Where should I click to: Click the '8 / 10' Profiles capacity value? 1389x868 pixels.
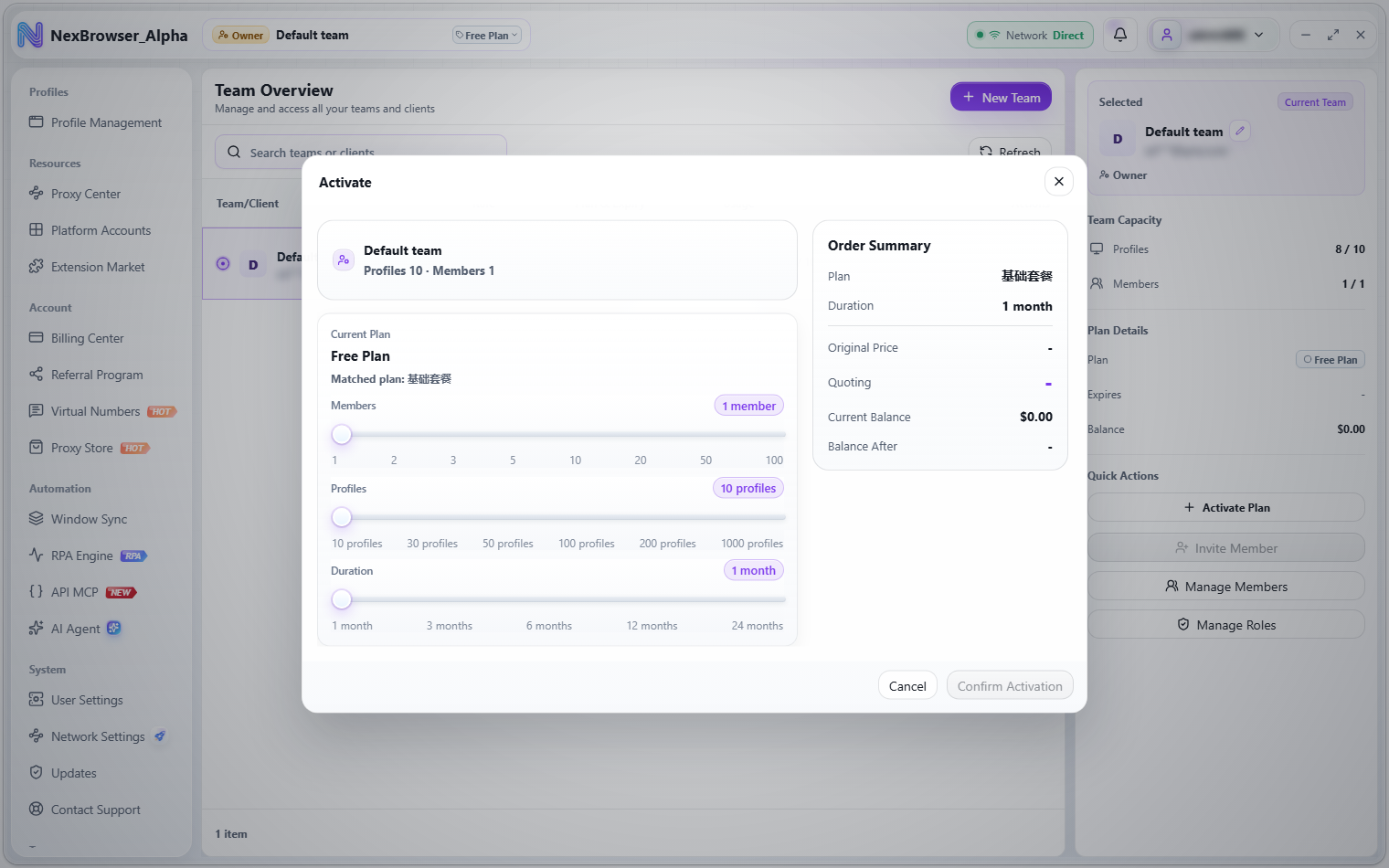1350,249
